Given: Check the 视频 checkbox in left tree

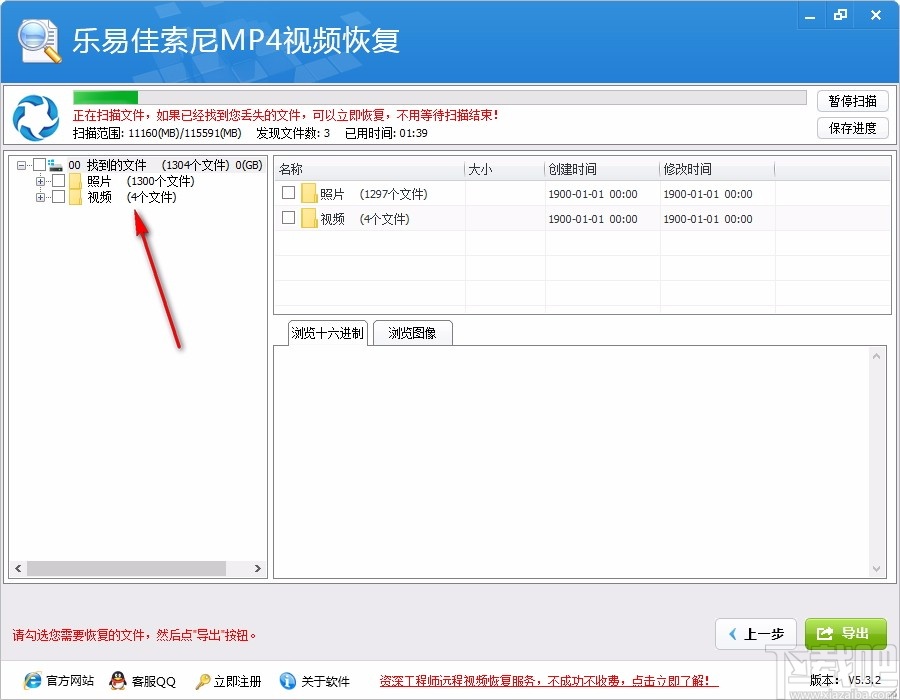Looking at the screenshot, I should (58, 197).
